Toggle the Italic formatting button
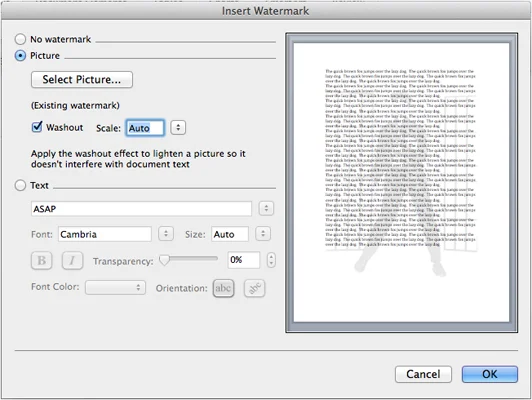Viewport: 532px width, 400px height. [x=72, y=261]
